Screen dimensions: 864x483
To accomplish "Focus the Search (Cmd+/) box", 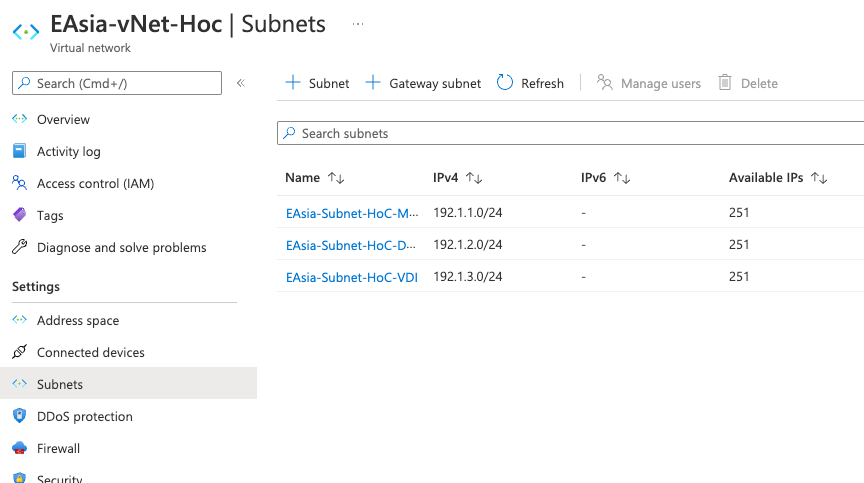I will [x=117, y=83].
